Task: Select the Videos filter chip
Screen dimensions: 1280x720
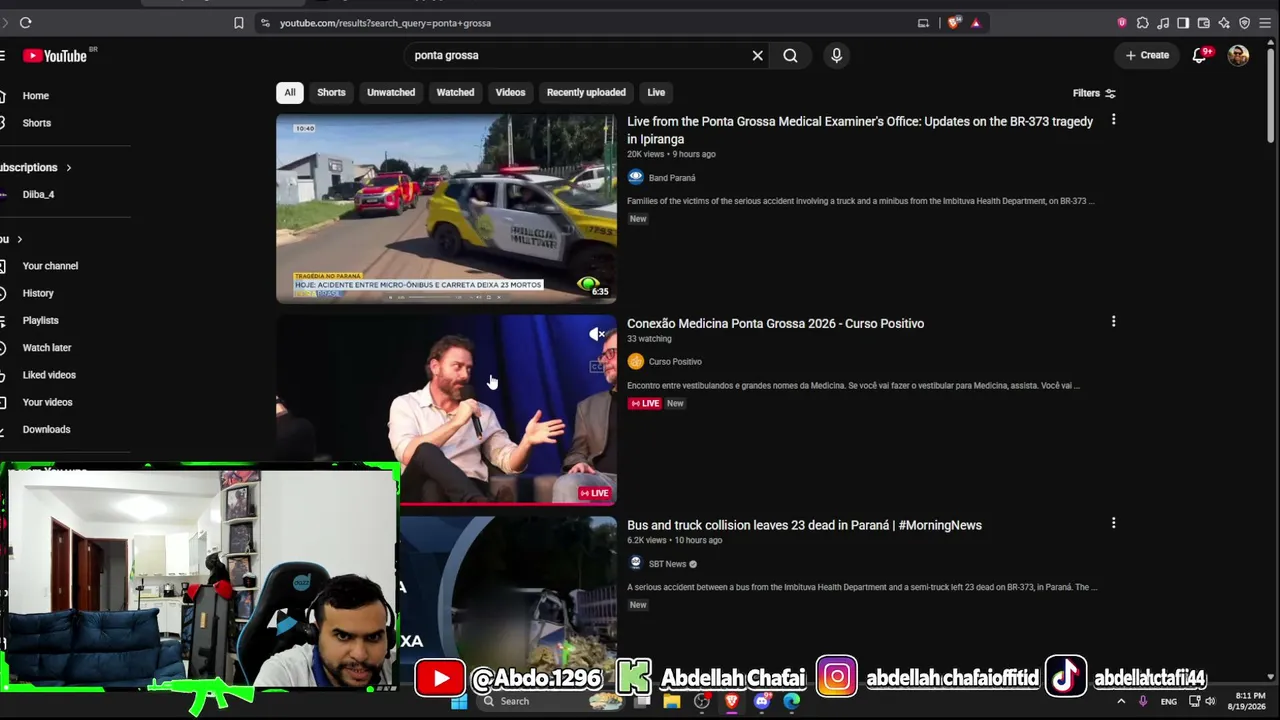Action: click(x=510, y=93)
